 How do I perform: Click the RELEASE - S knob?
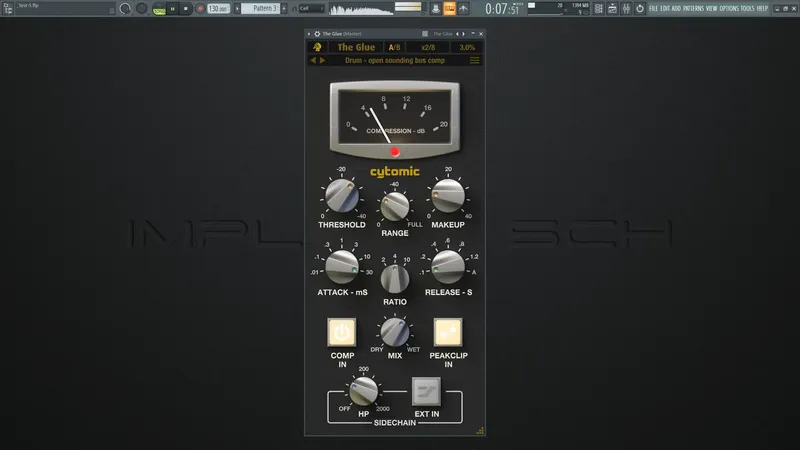tap(448, 267)
